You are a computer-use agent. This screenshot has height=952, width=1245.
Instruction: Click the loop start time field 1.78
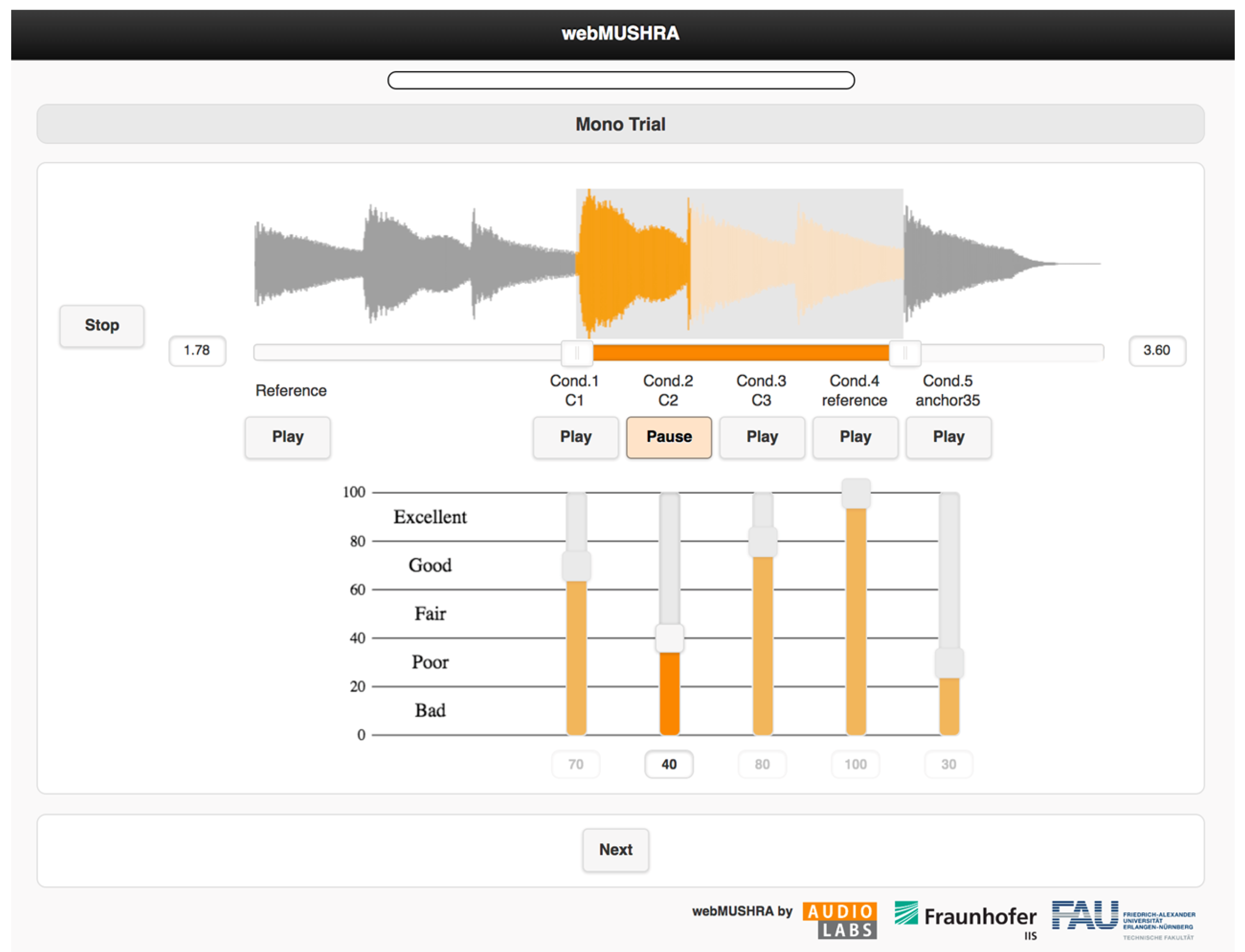197,350
